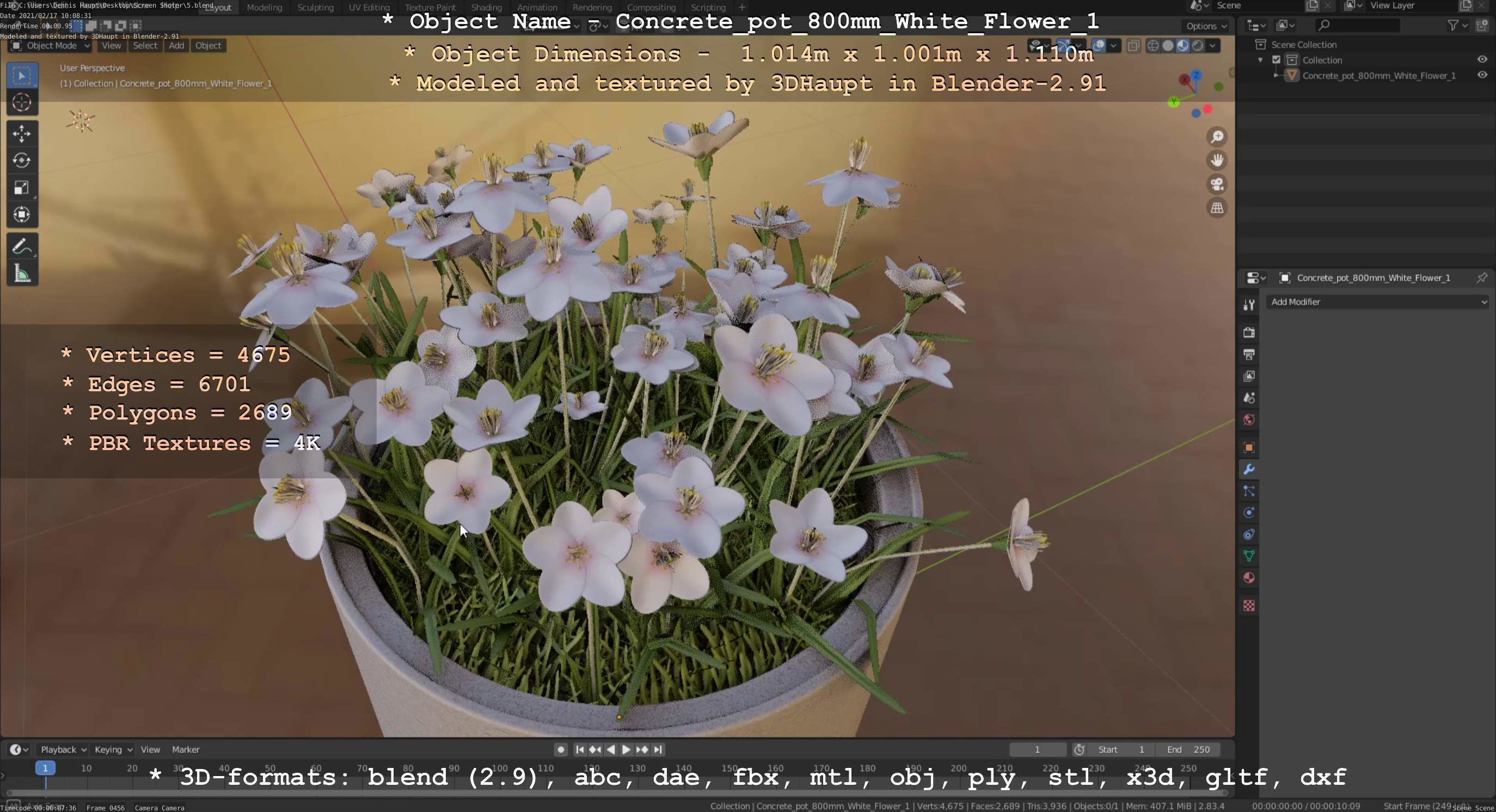Screen dimensions: 1496x812
Task: Uncheck the Collection checkbox in outliner
Action: click(1277, 60)
